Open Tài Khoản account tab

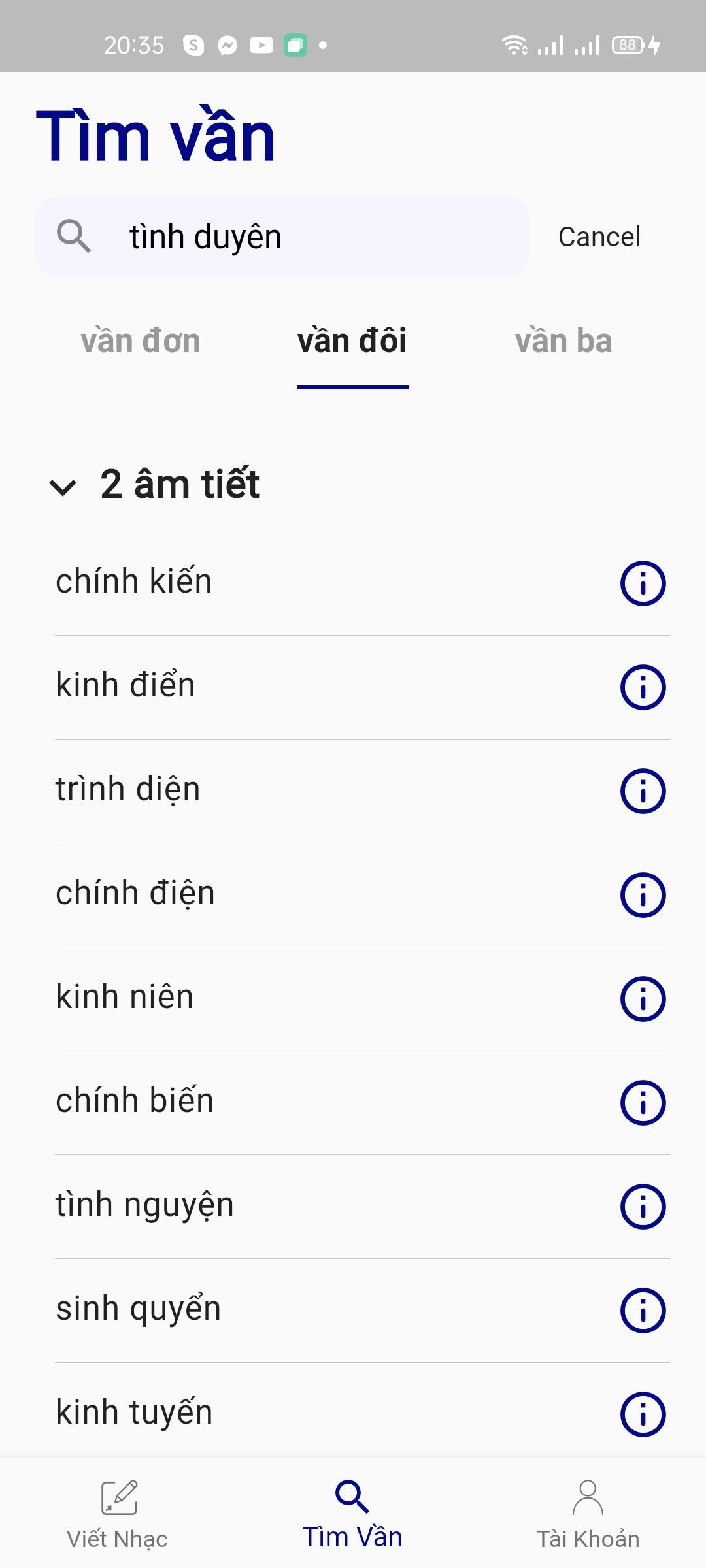588,1514
